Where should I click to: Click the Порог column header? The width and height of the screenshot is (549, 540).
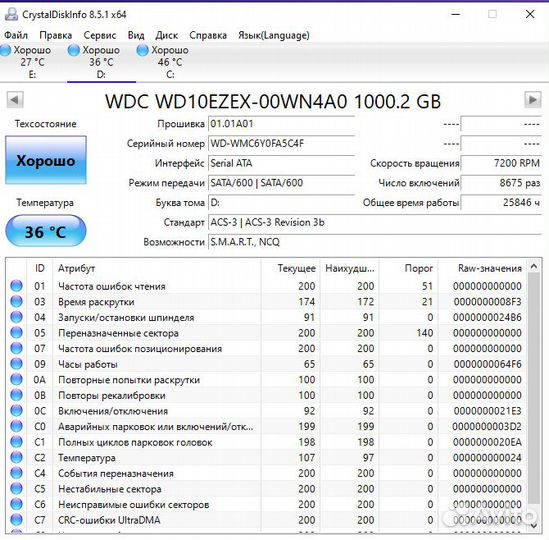click(408, 268)
